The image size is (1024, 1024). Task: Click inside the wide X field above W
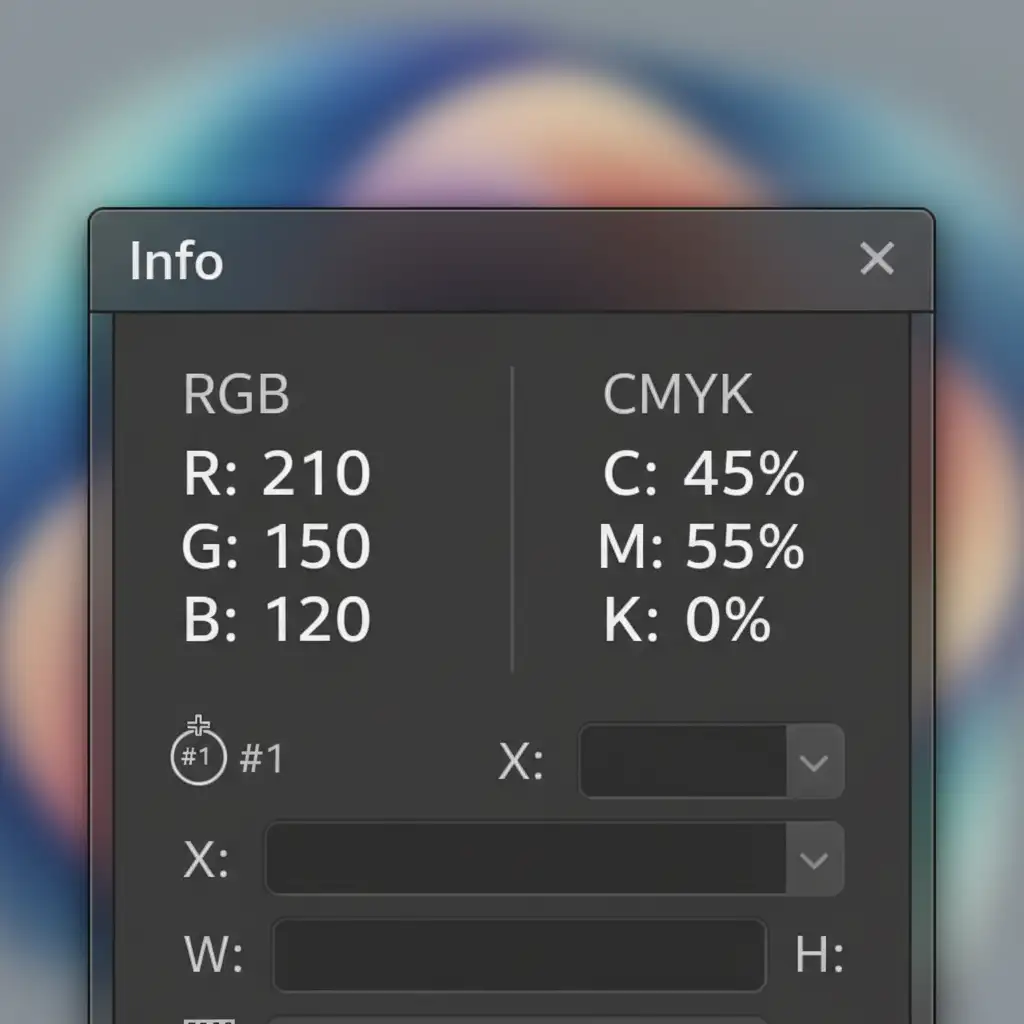point(526,860)
